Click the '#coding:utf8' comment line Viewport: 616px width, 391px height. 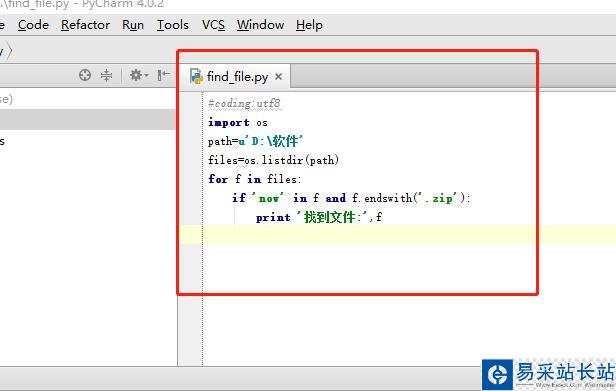pos(244,103)
